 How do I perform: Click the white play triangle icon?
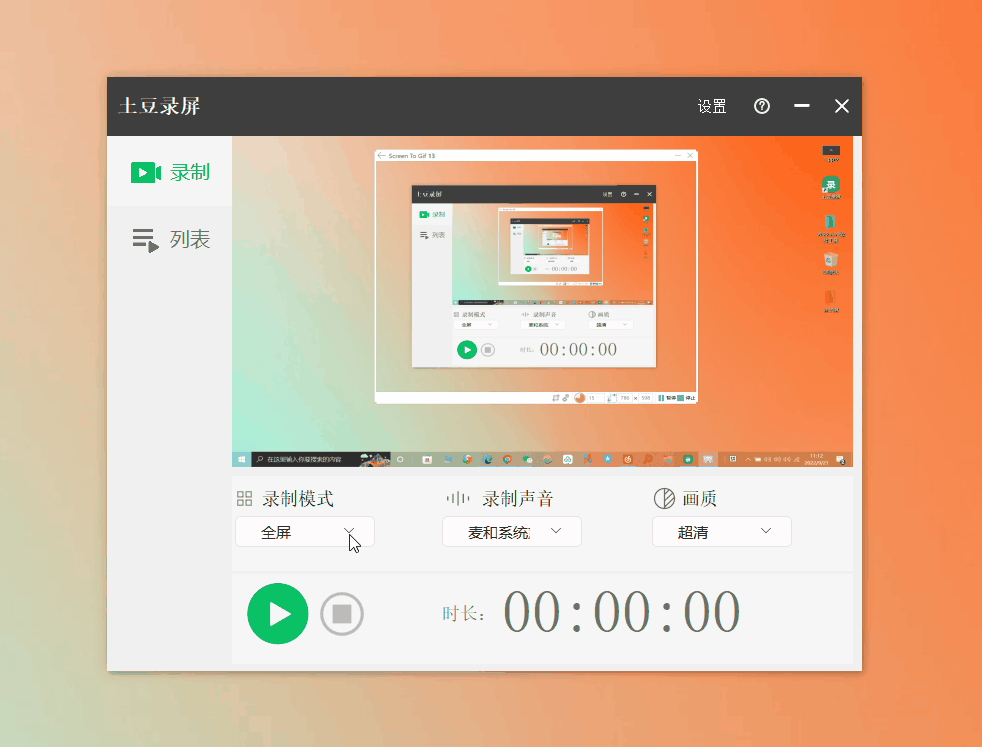(x=280, y=614)
